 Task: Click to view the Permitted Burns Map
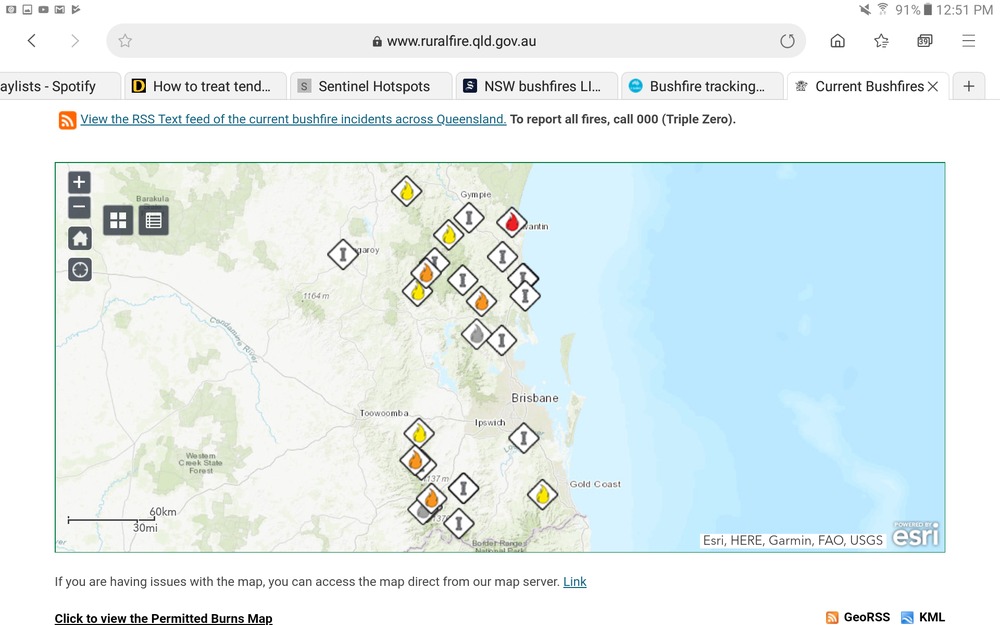pos(163,618)
